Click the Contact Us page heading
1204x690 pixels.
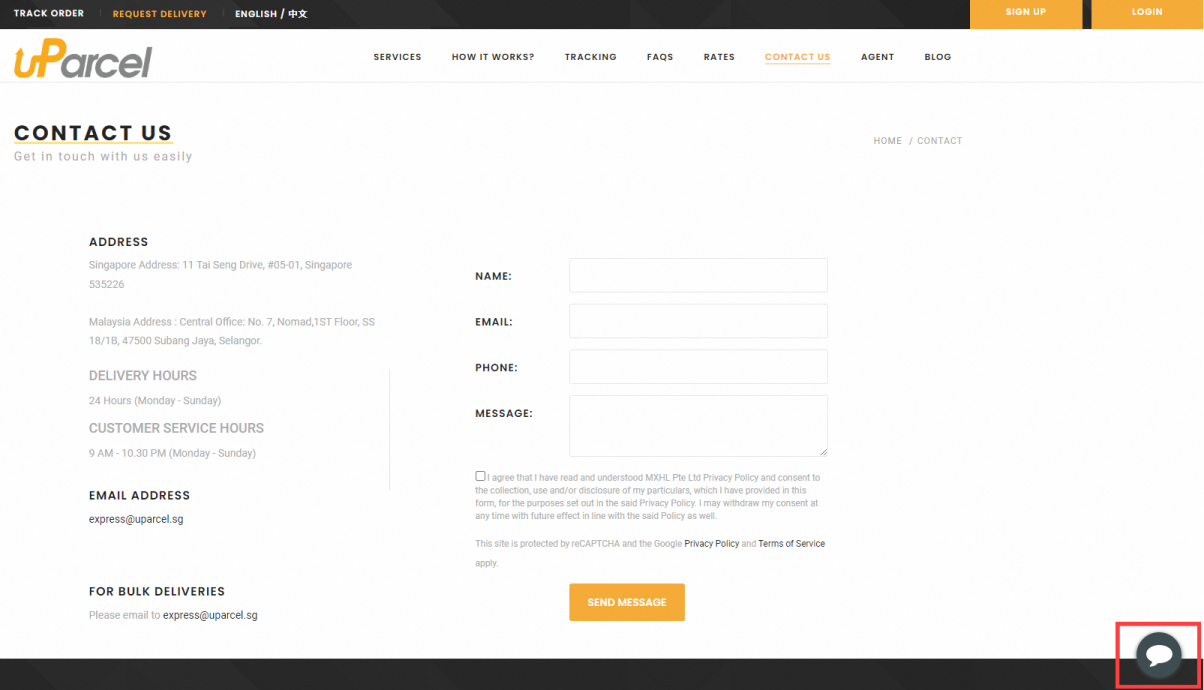coord(93,133)
